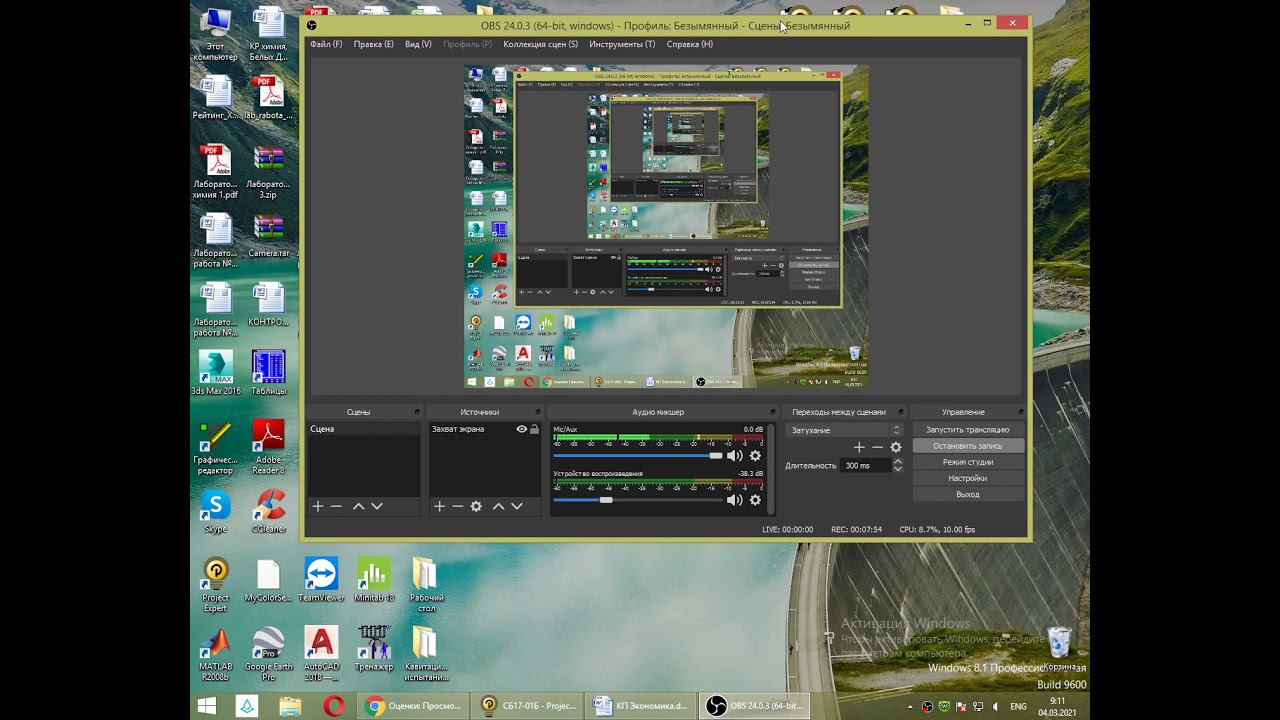Open TeamViewer desktop shortcut
The image size is (1280, 720).
click(x=321, y=580)
